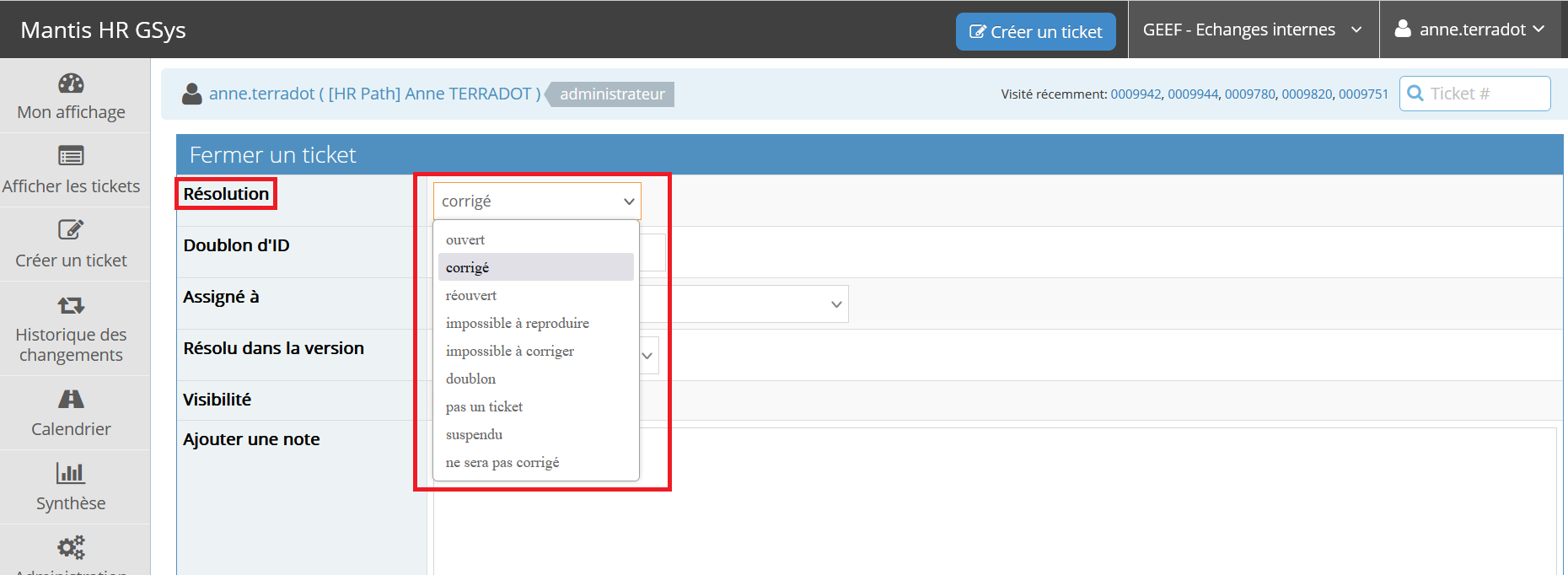Click the Créer un ticket sidebar icon
The image size is (1568, 575).
[x=71, y=229]
